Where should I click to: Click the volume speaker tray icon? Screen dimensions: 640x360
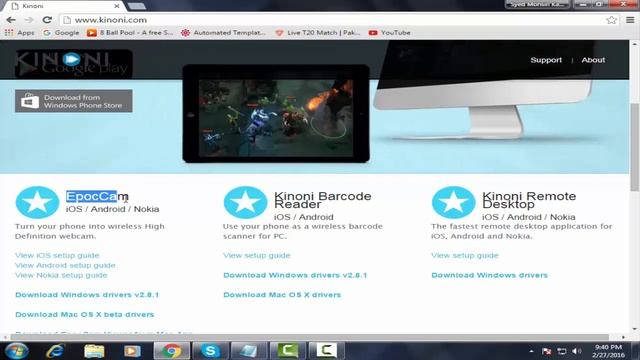(x=576, y=351)
